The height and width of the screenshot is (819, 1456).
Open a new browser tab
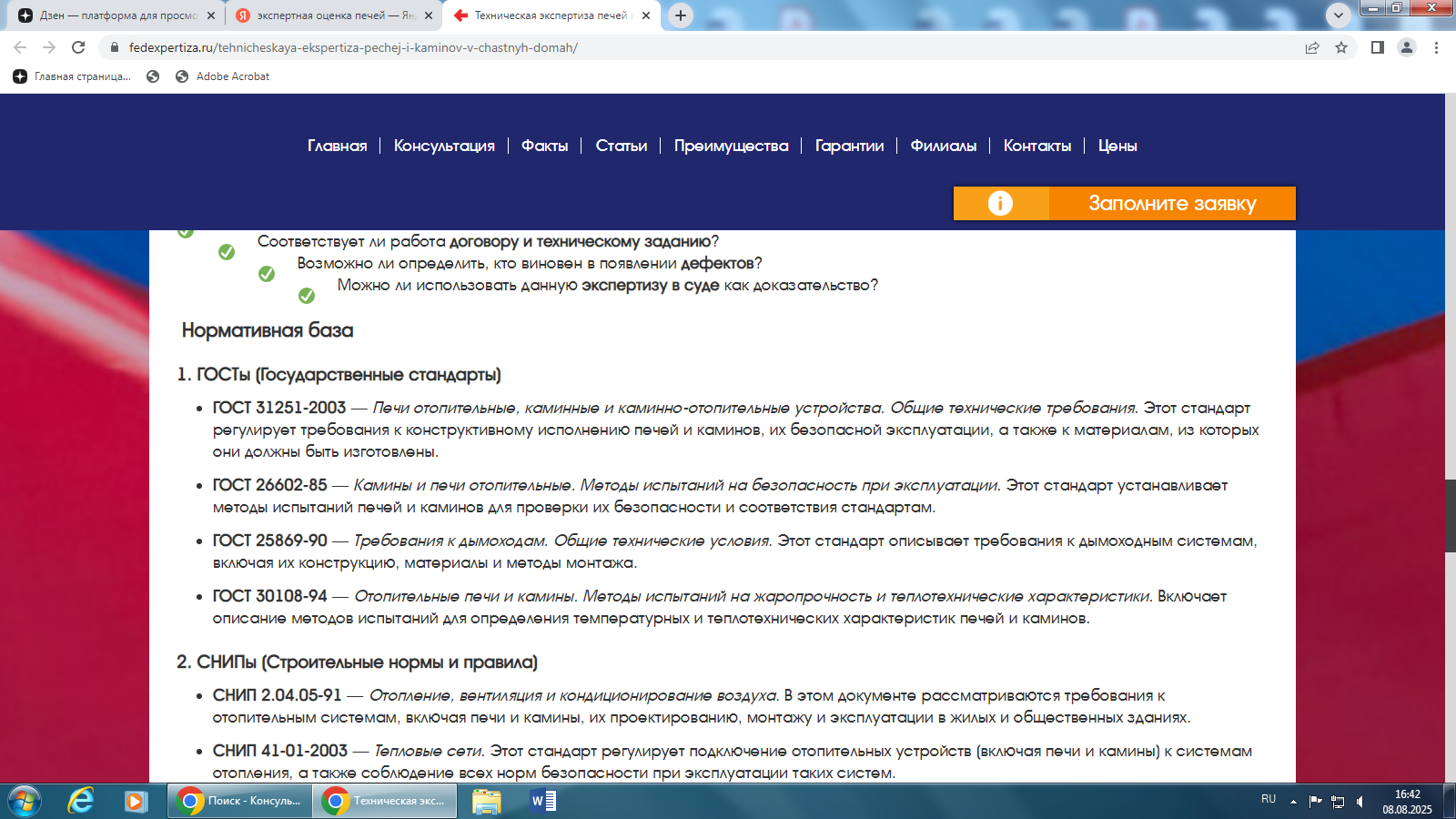[x=680, y=15]
